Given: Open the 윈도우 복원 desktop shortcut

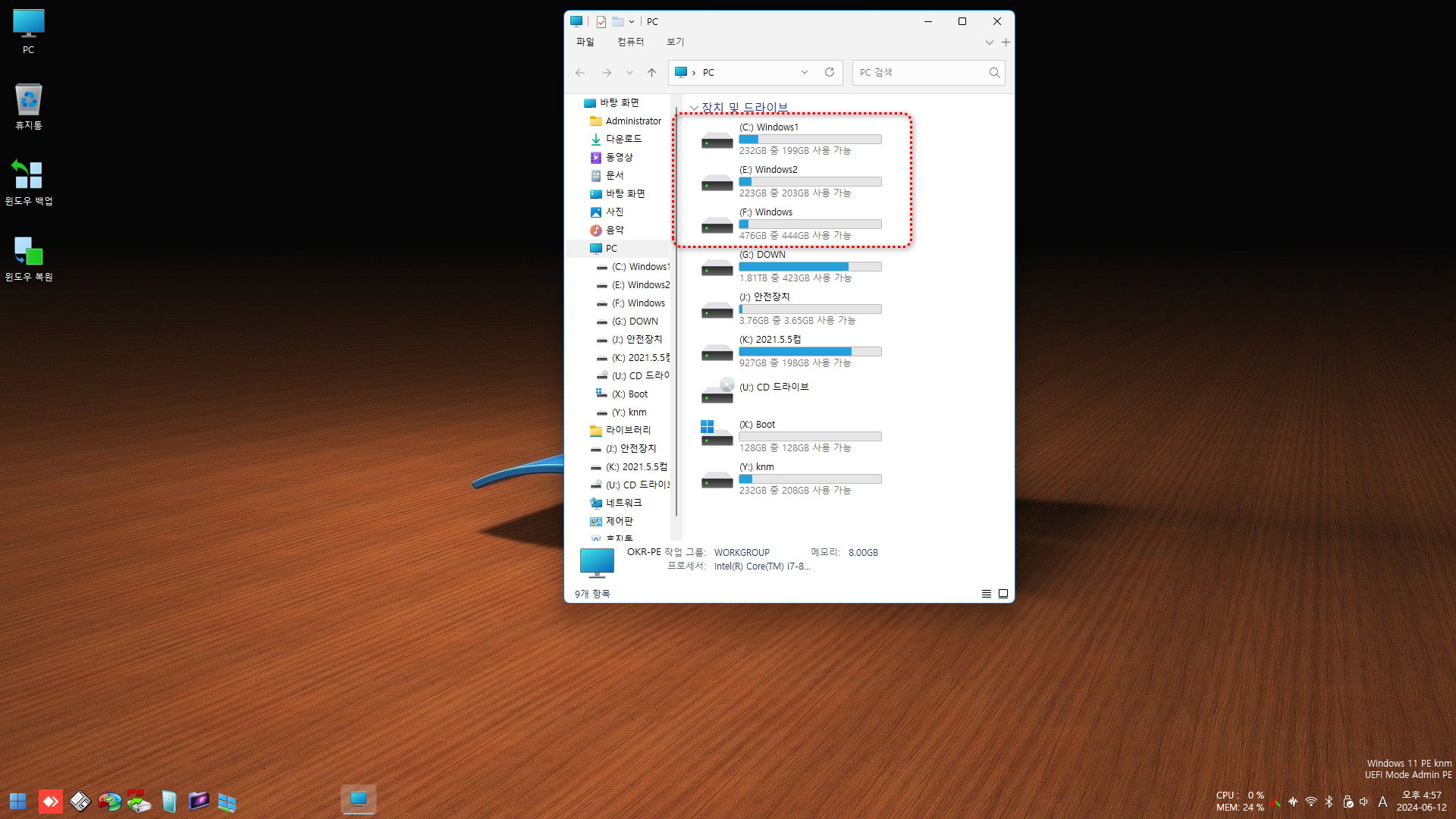Looking at the screenshot, I should point(29,259).
